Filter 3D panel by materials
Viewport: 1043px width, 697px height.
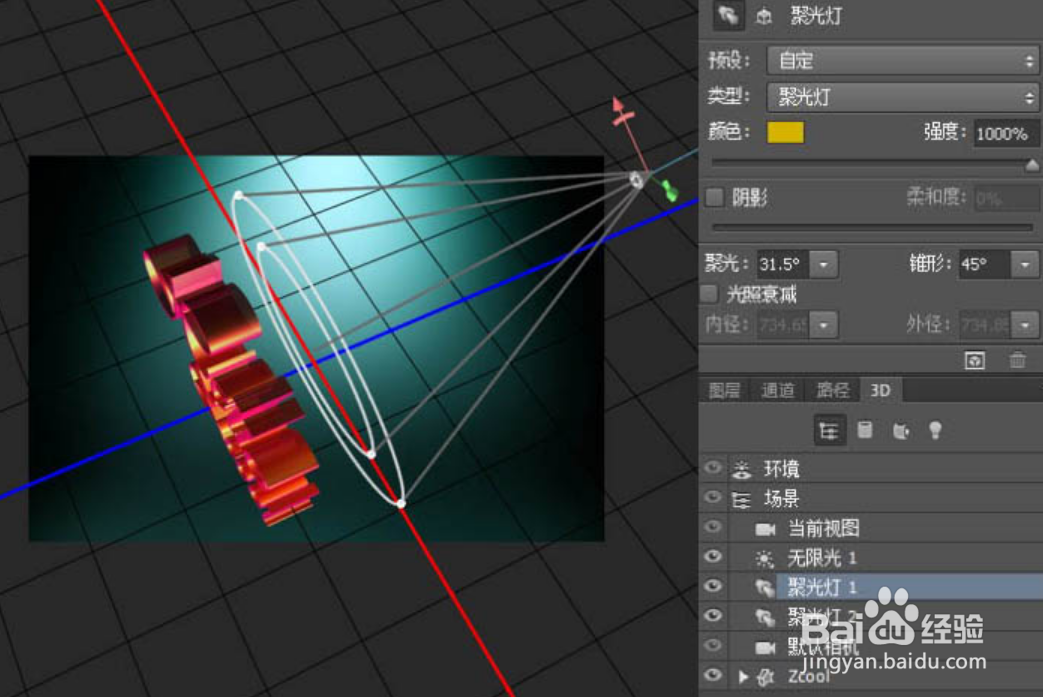901,430
